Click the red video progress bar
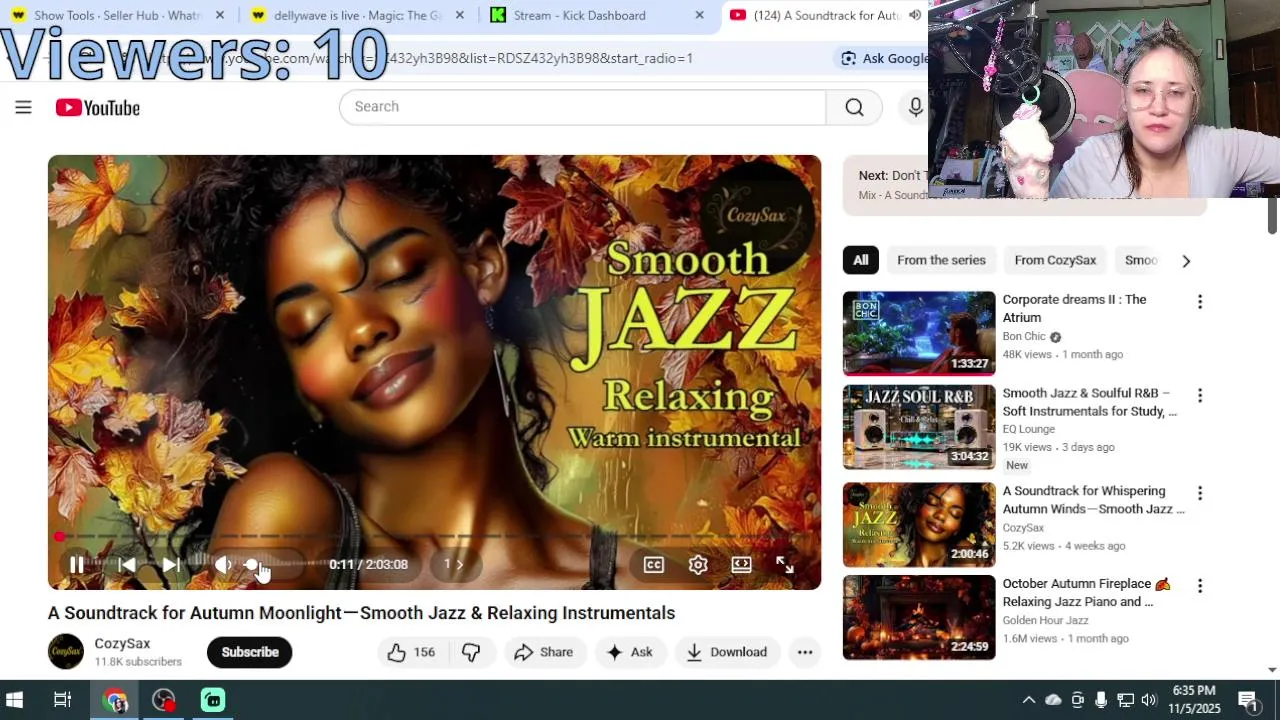1280x720 pixels. 434,537
